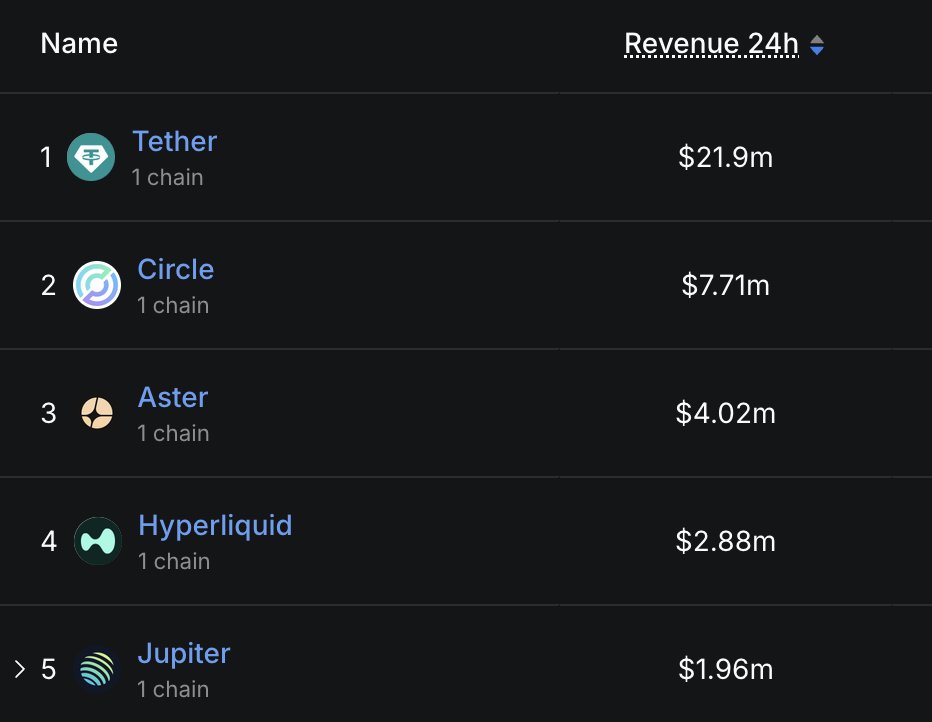This screenshot has height=722, width=932.
Task: Click the Jupiter logo icon
Action: pos(97,669)
